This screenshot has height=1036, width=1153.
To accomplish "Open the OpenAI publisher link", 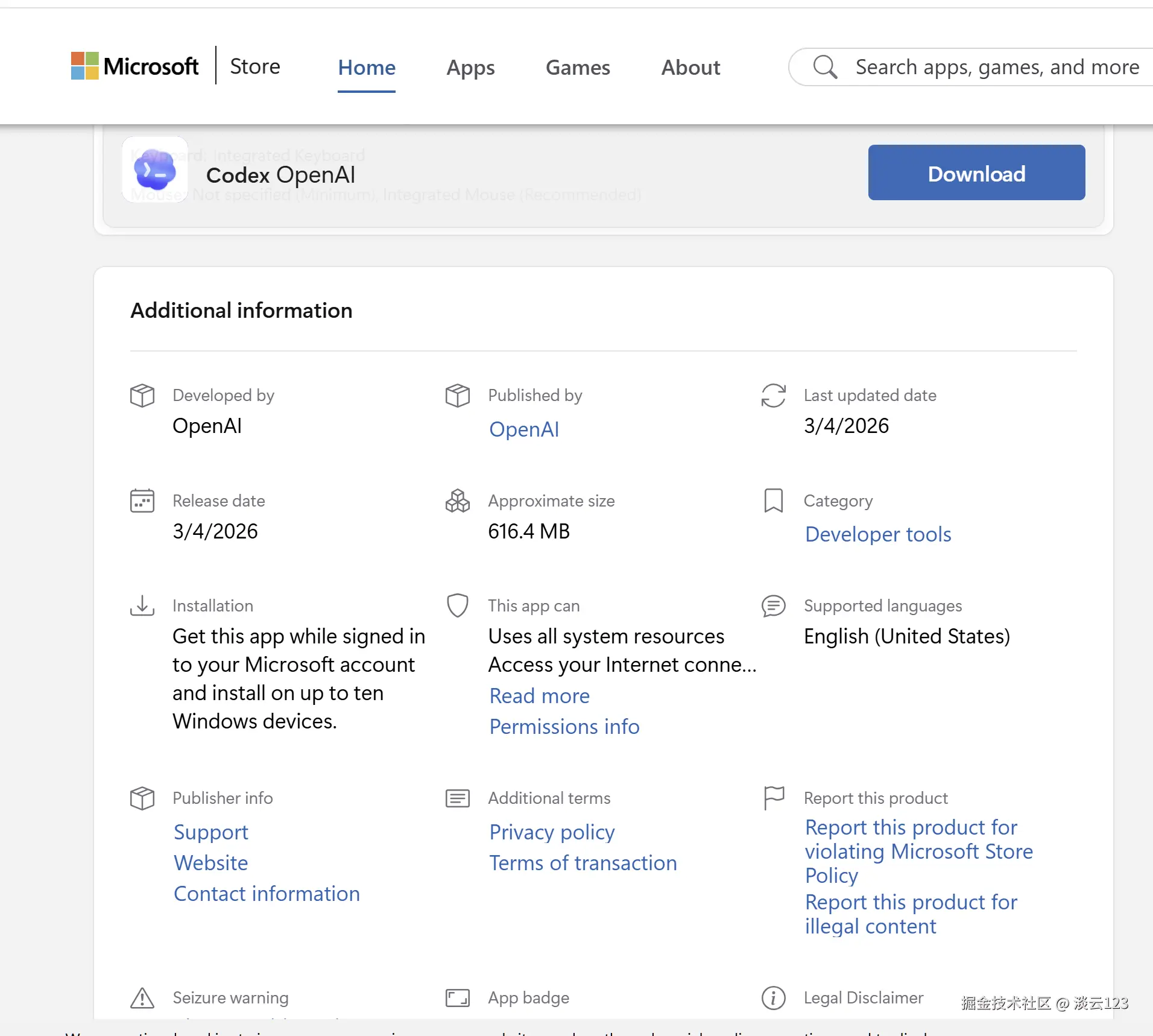I will (523, 429).
